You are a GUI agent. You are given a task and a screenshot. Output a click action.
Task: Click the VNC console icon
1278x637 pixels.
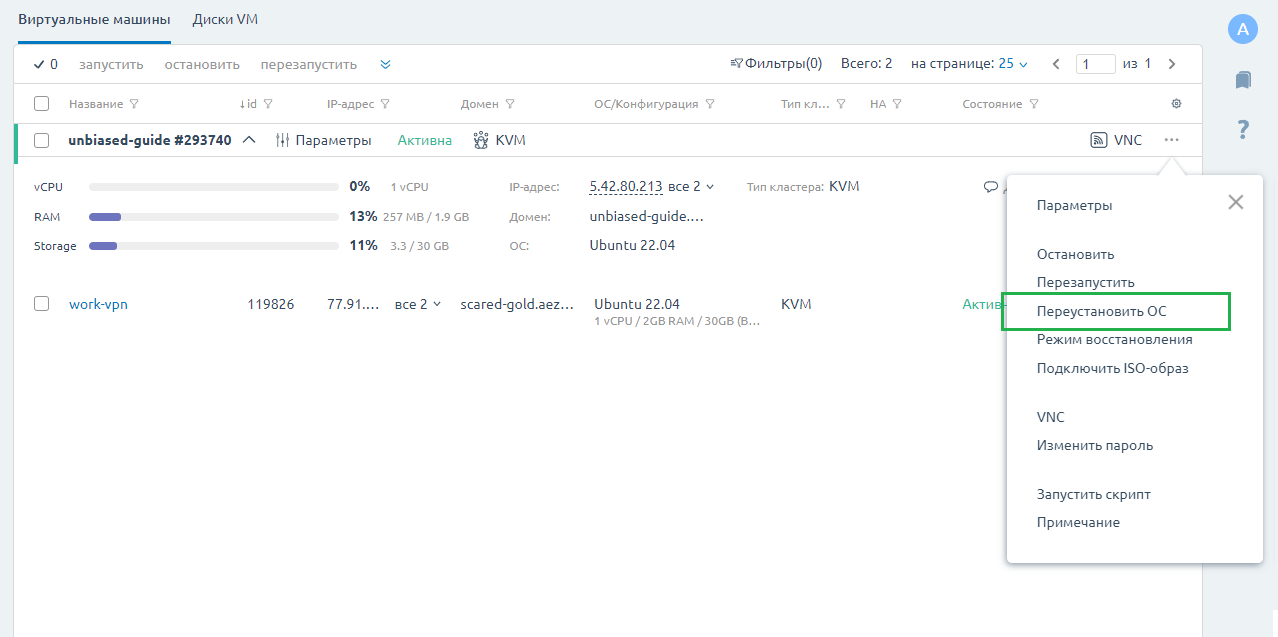(1098, 141)
